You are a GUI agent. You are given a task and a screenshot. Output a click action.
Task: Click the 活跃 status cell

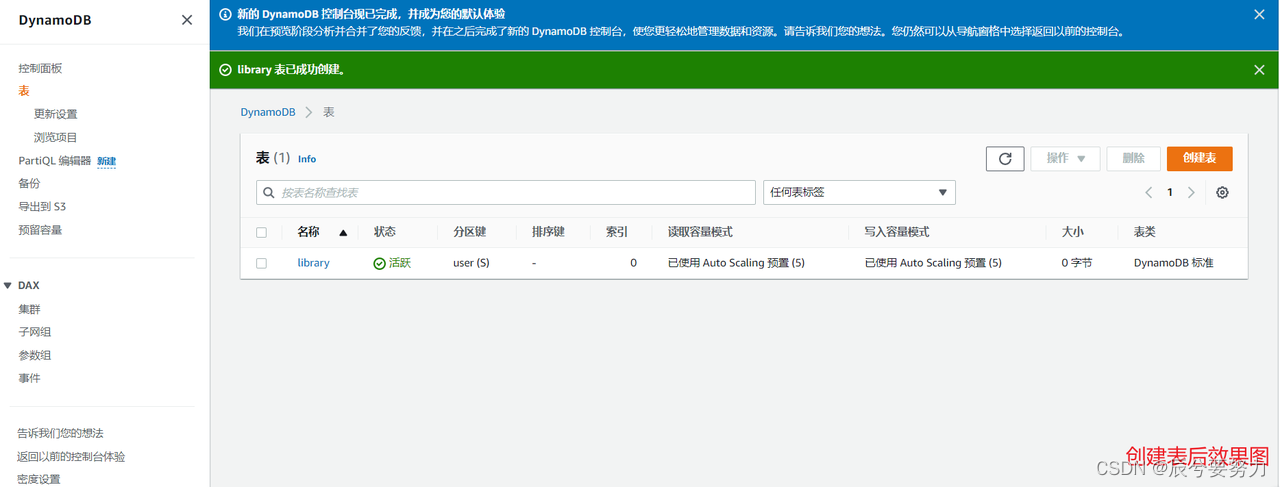(x=392, y=263)
